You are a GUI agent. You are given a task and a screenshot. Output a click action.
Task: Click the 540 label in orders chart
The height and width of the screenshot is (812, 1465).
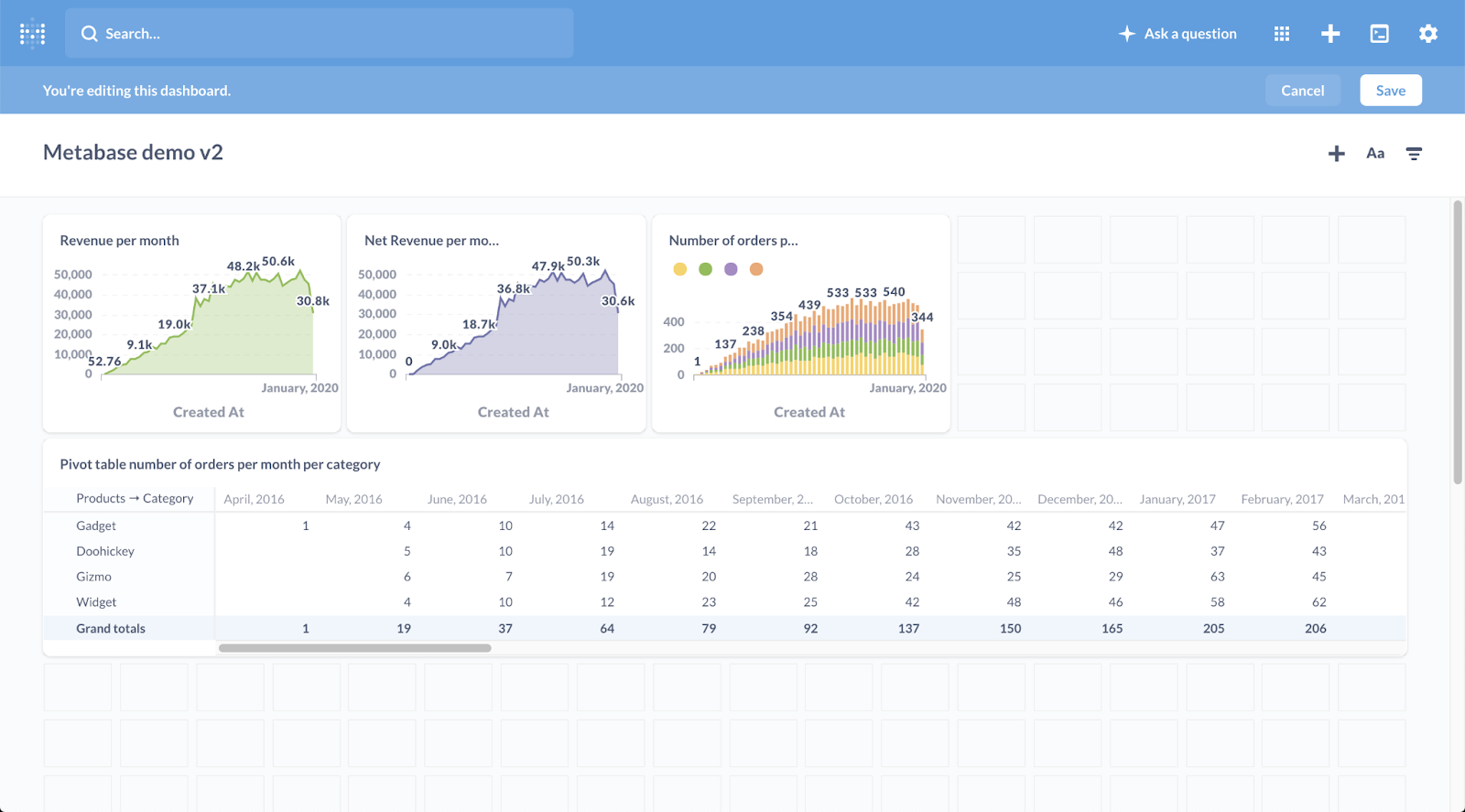click(894, 292)
